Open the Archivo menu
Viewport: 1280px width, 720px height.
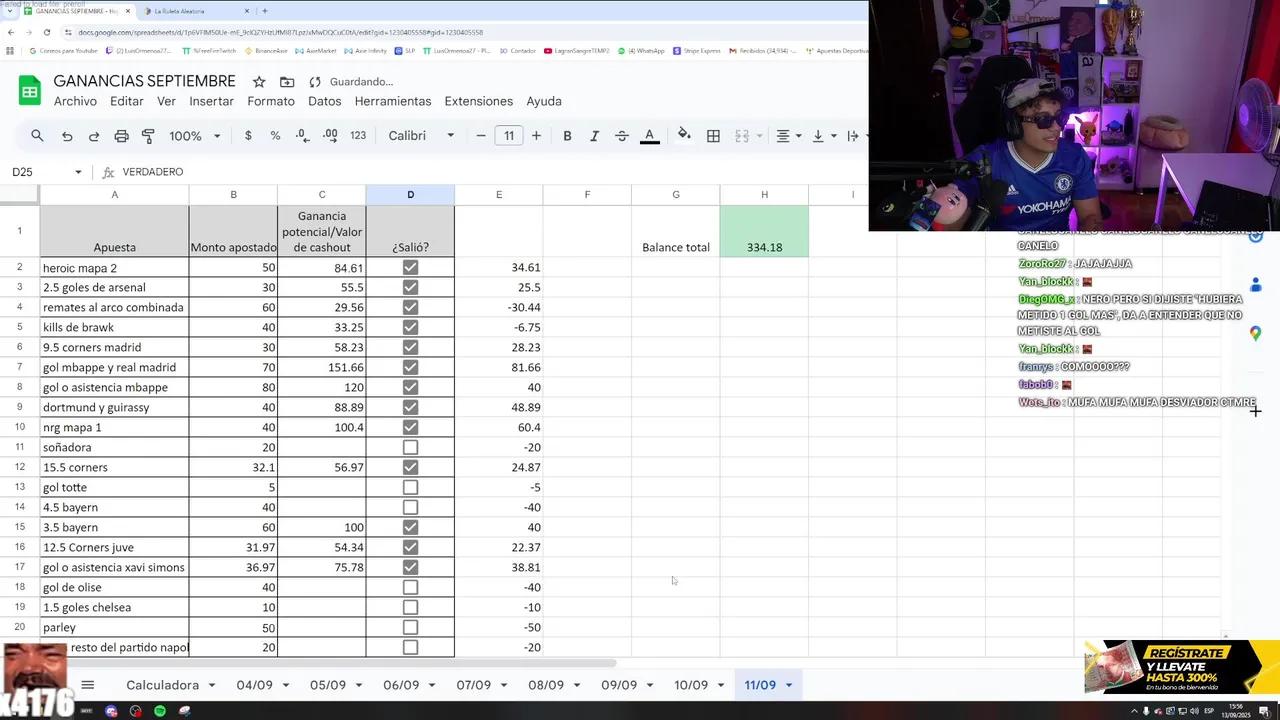tap(75, 101)
